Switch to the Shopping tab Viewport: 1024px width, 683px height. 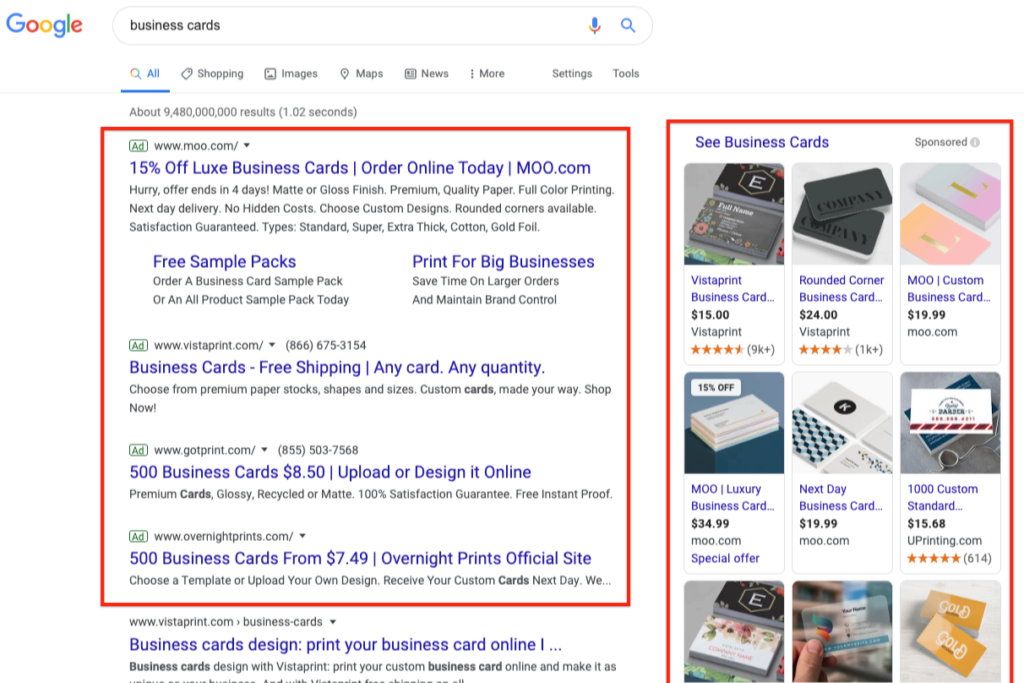point(212,74)
